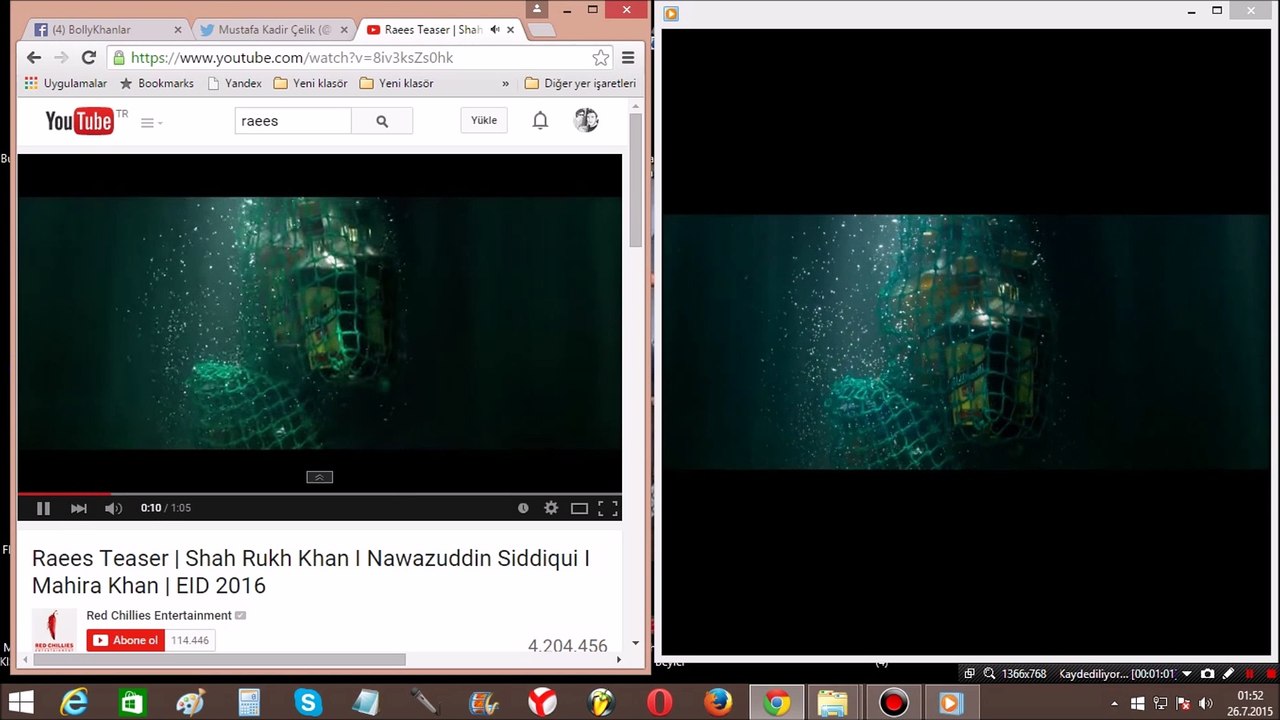The height and width of the screenshot is (720, 1280).
Task: Seek on the YouTube progress bar
Action: pyautogui.click(x=320, y=494)
